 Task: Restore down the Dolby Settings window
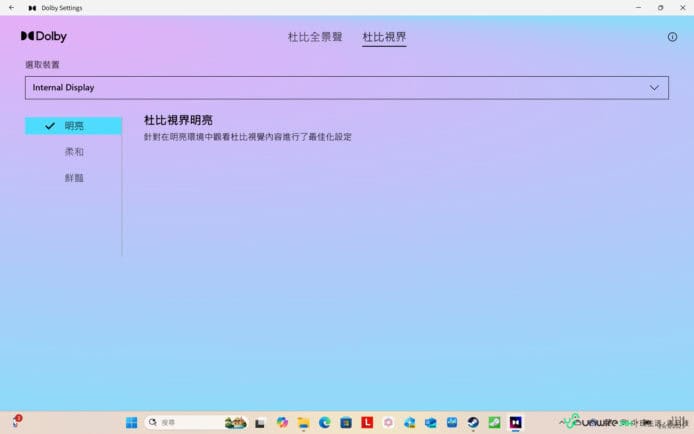click(x=660, y=8)
